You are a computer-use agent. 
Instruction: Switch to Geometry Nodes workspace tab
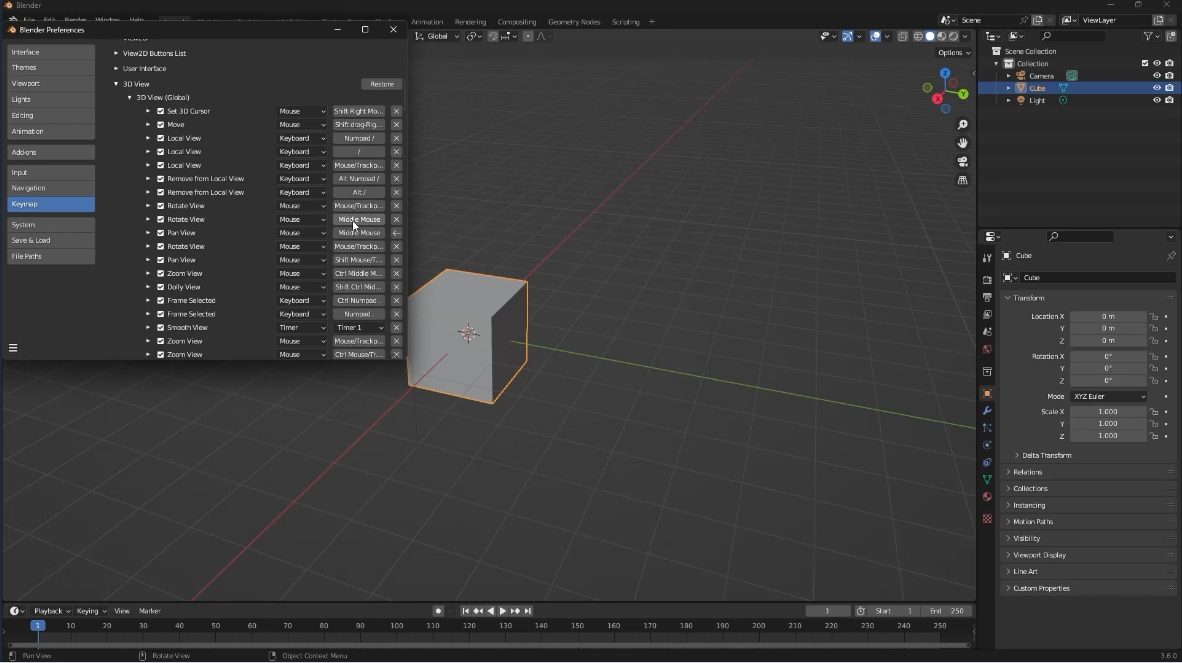coord(574,22)
